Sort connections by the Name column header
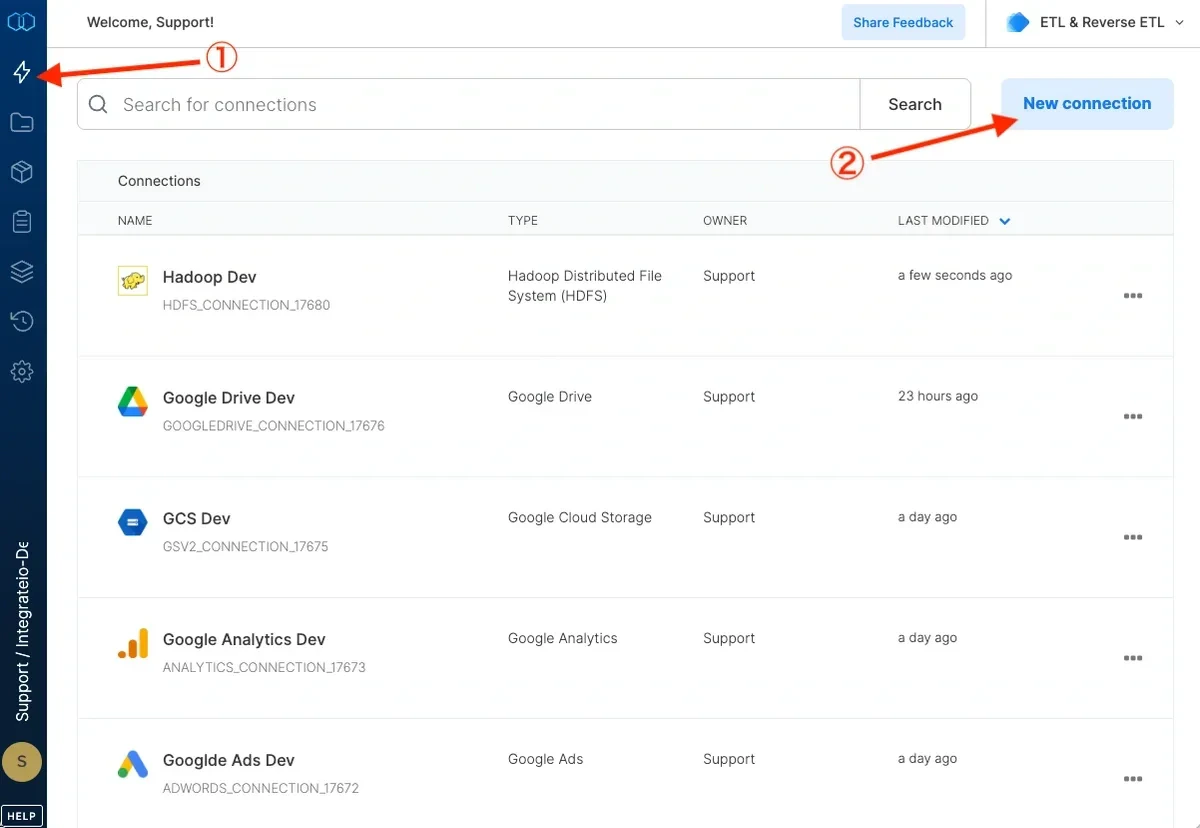 (135, 221)
